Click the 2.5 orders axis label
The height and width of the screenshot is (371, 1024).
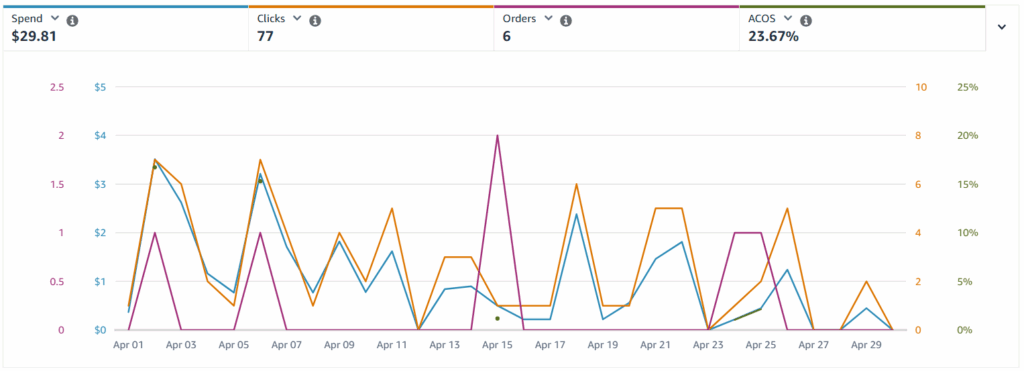click(57, 88)
